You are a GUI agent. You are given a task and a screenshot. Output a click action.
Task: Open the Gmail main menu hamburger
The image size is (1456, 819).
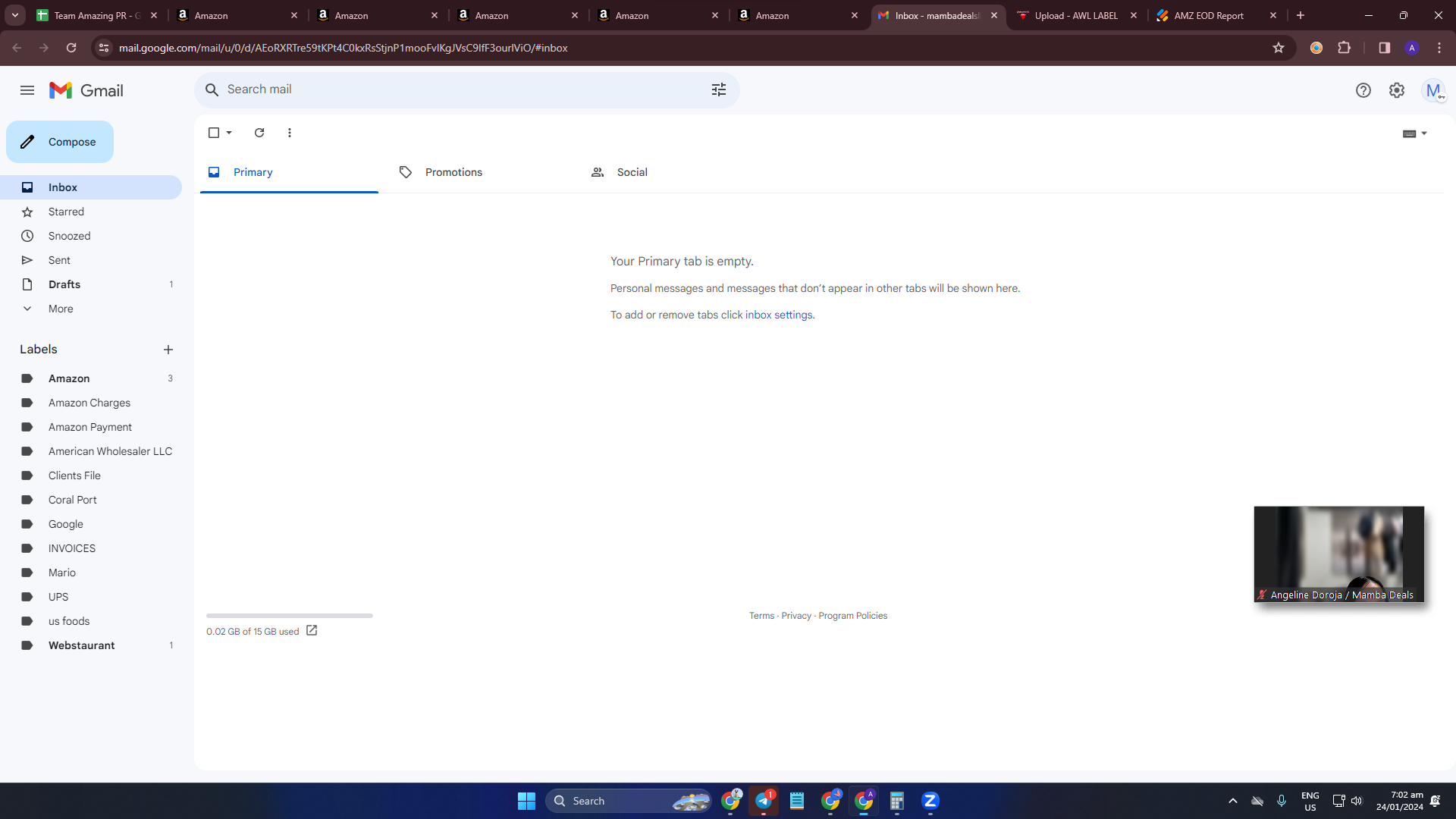[x=27, y=90]
